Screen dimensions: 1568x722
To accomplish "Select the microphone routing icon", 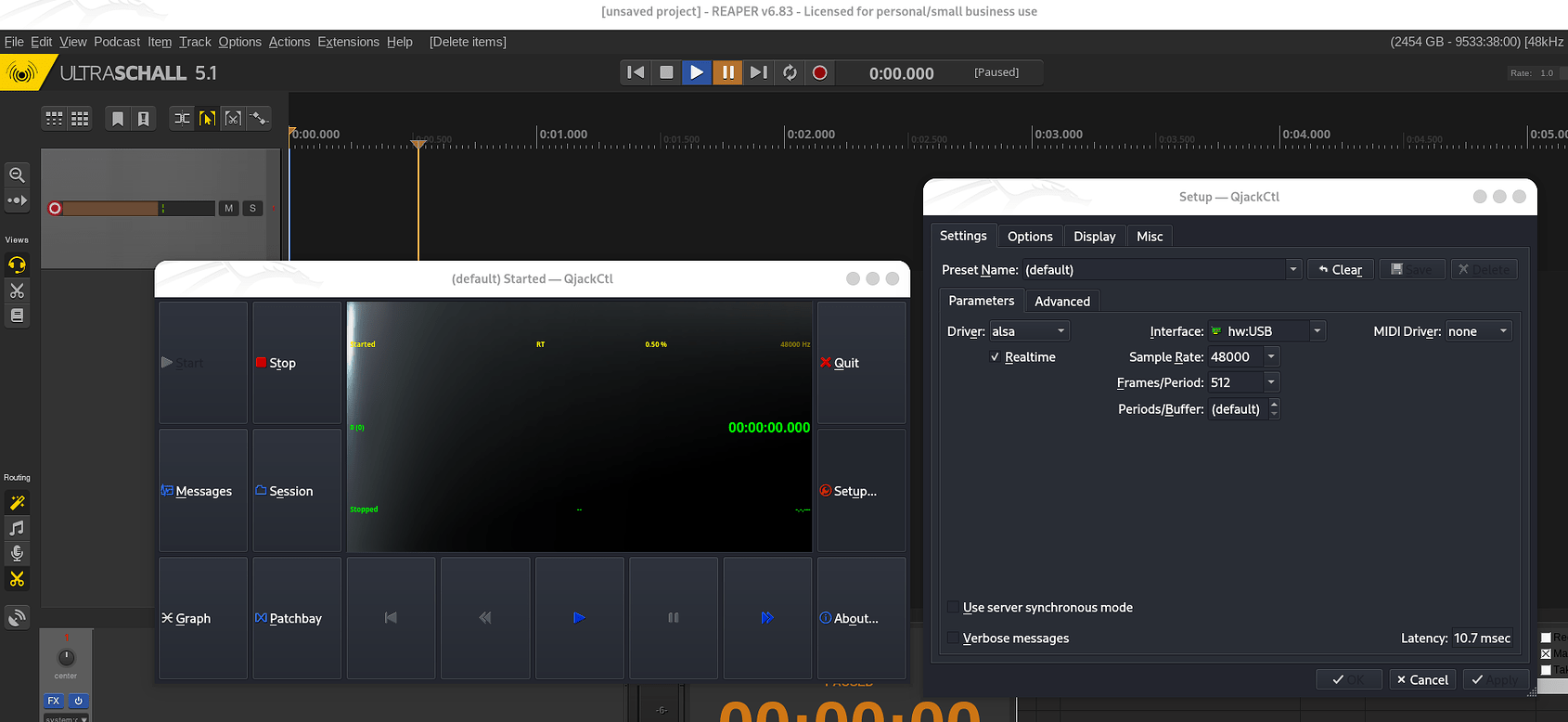I will point(17,553).
